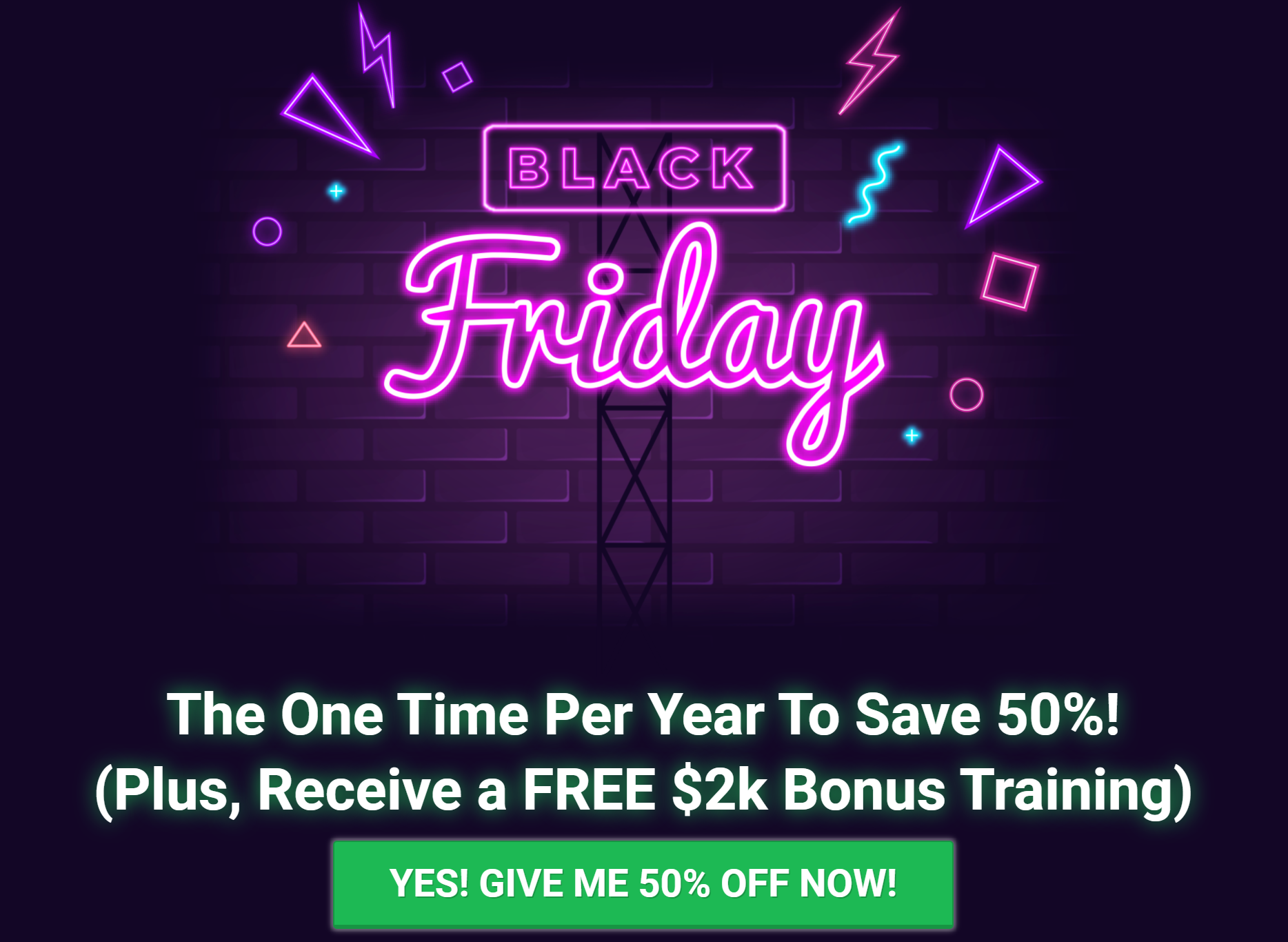Image resolution: width=1288 pixels, height=942 pixels.
Task: Click the blue plus sign on the right
Action: pos(912,434)
